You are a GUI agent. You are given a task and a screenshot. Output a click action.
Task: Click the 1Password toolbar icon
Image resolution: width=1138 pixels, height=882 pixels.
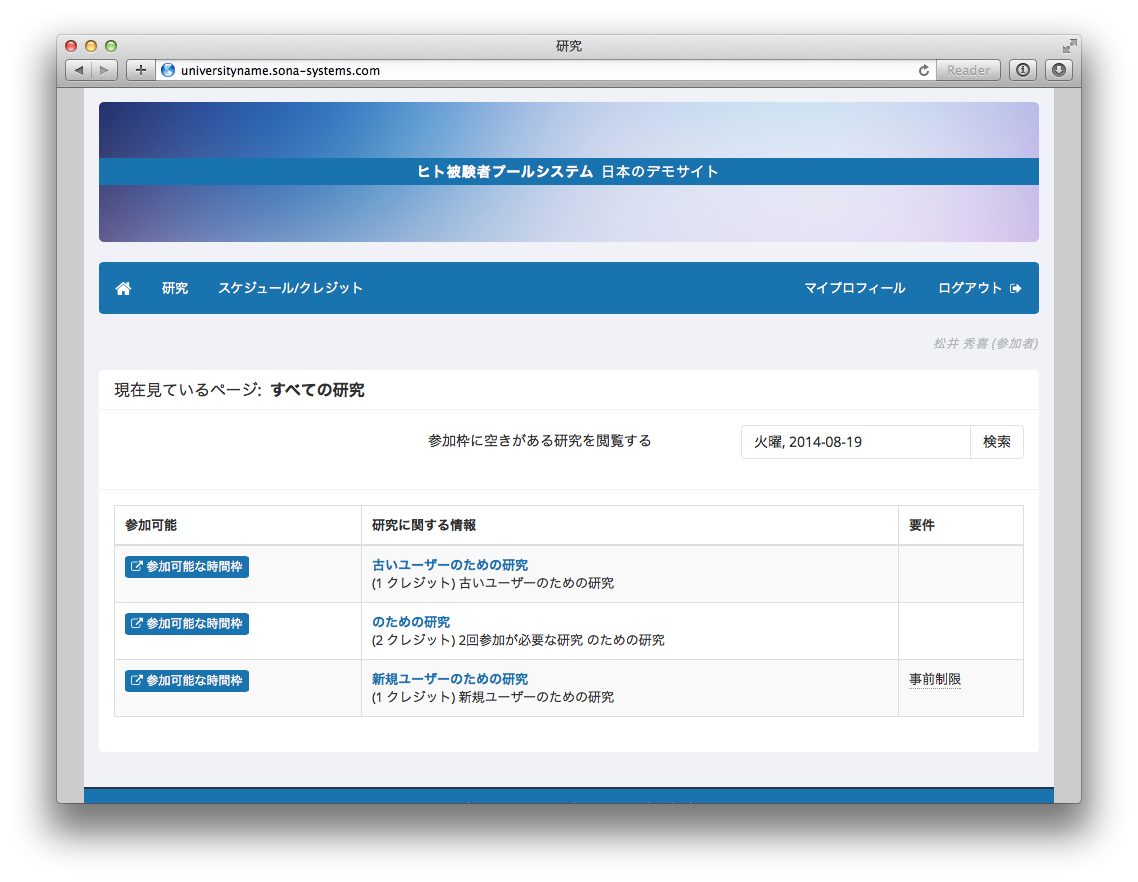(1023, 70)
